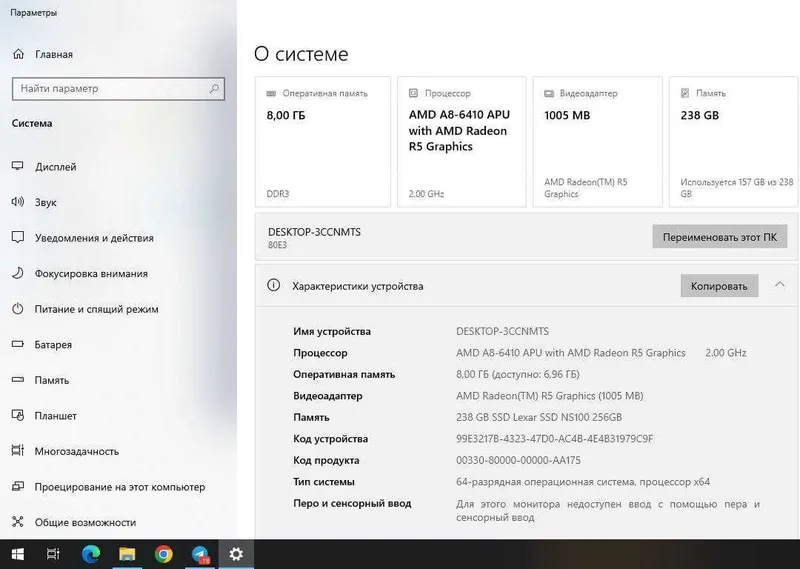
Task: Select product code 00330-80000-00000-AA175
Action: point(518,460)
